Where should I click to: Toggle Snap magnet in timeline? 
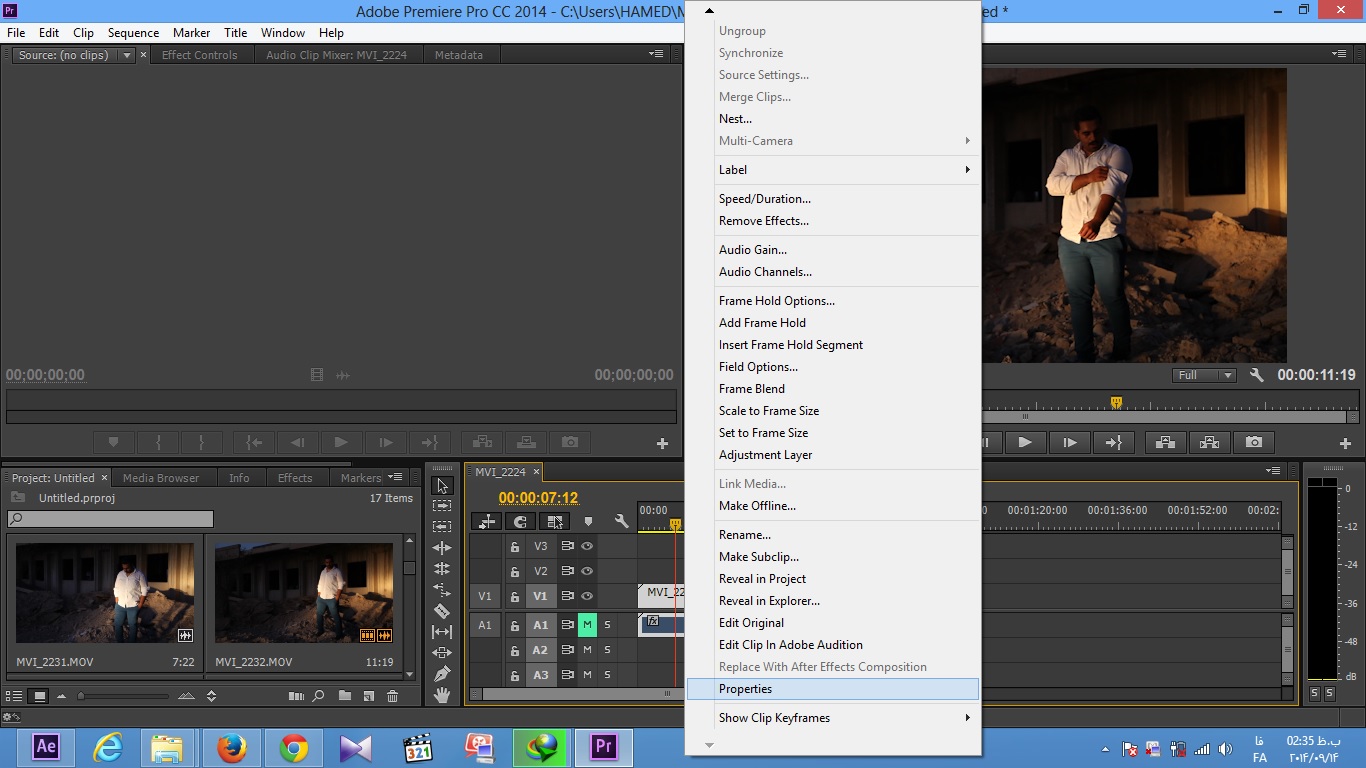[x=520, y=521]
